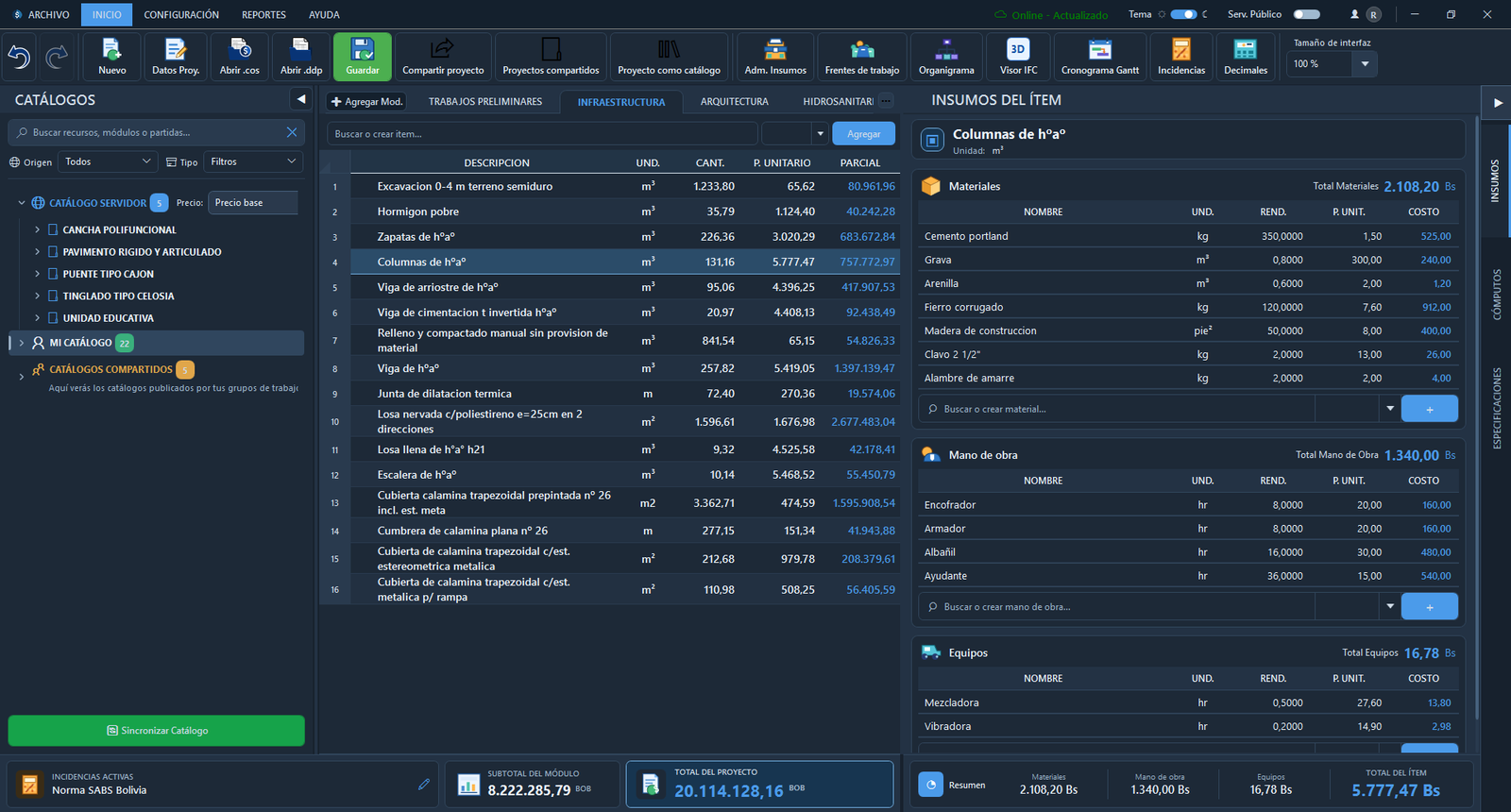
Task: Switch to the ARQUITECTURA tab
Action: coord(734,102)
